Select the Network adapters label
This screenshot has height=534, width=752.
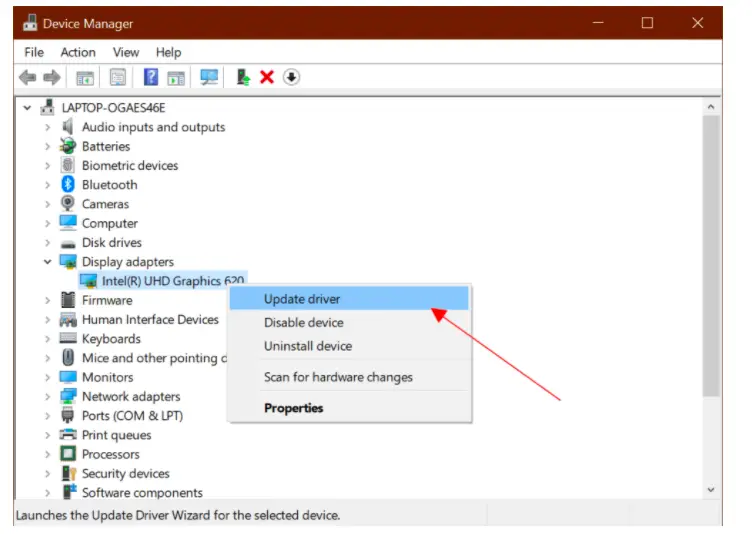point(131,396)
